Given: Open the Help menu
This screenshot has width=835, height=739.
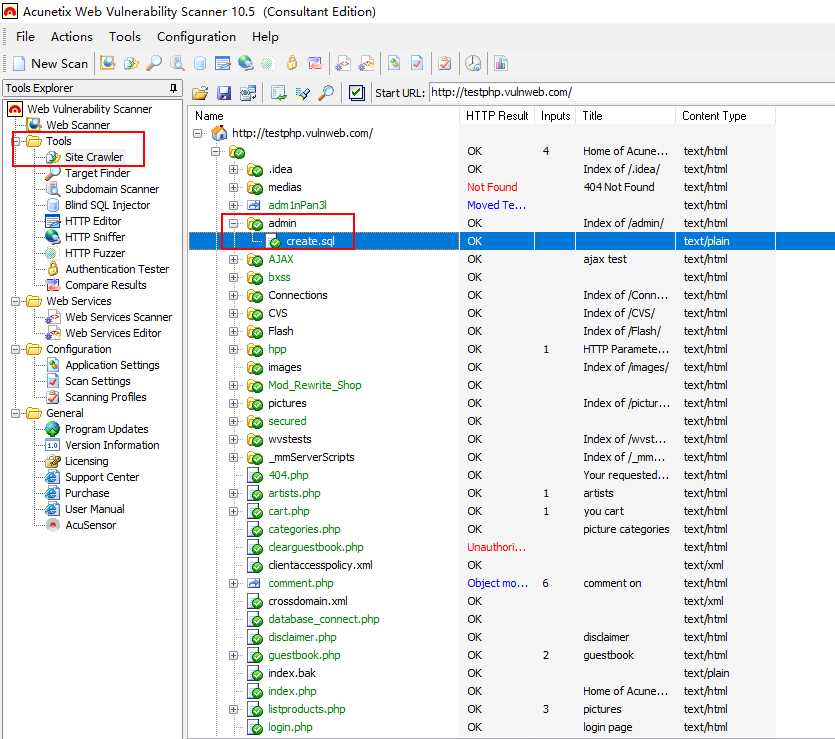Looking at the screenshot, I should point(265,37).
